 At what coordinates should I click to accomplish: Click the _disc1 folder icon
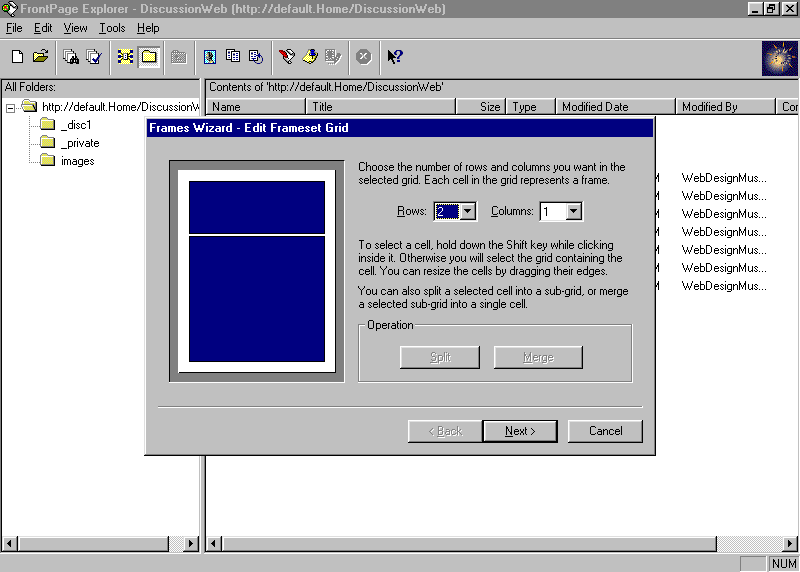point(47,124)
